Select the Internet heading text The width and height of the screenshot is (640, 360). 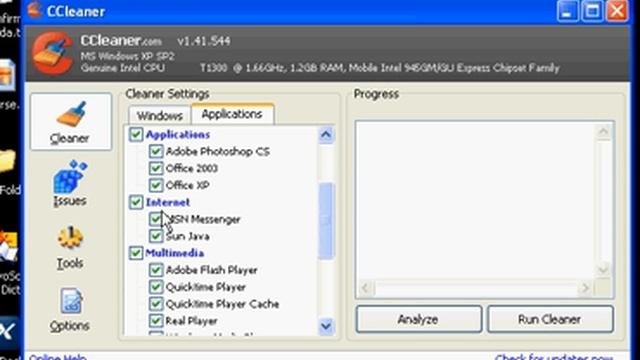pos(168,202)
